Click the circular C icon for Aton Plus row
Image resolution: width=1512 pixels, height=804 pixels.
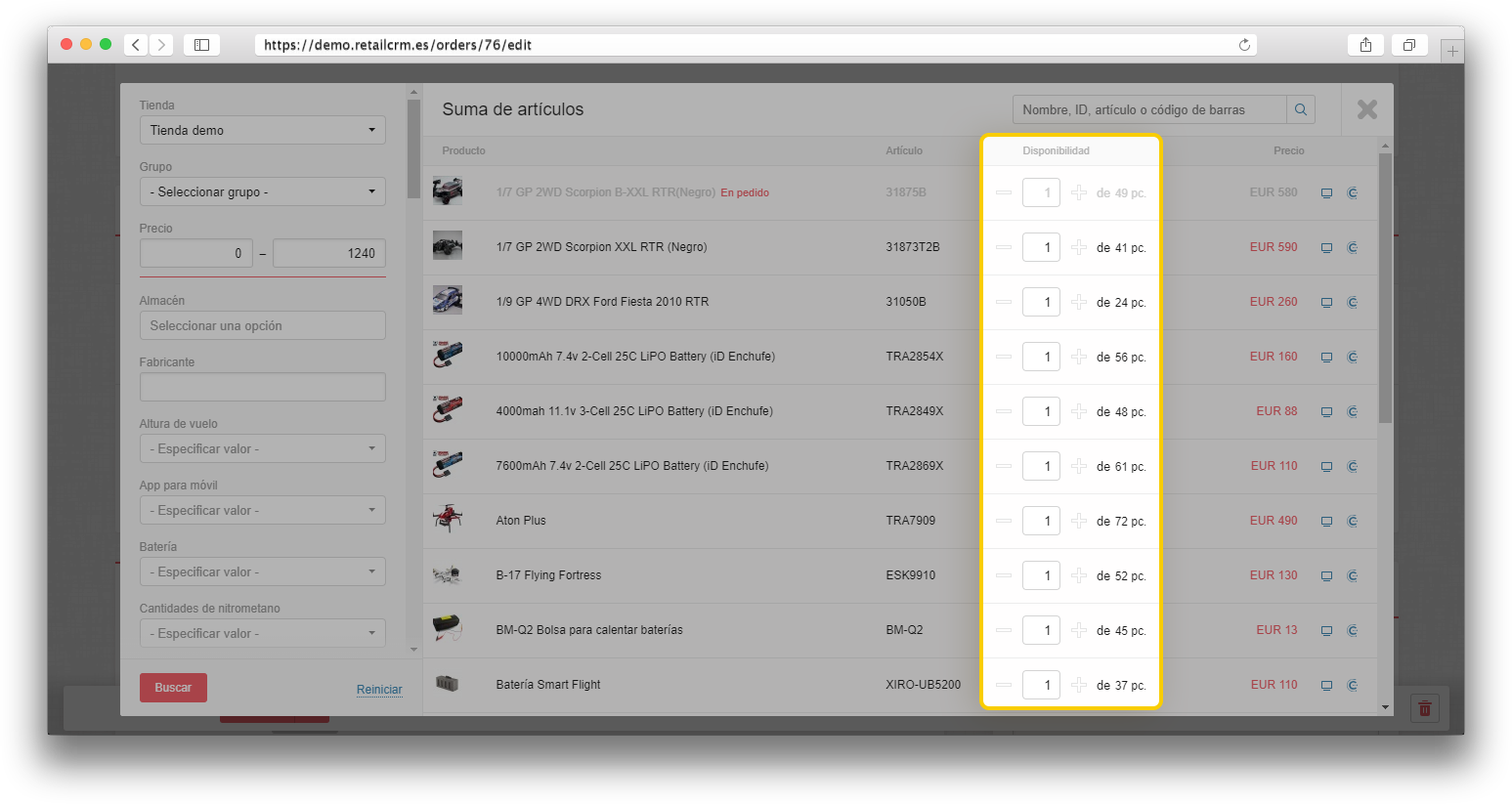[x=1353, y=522]
